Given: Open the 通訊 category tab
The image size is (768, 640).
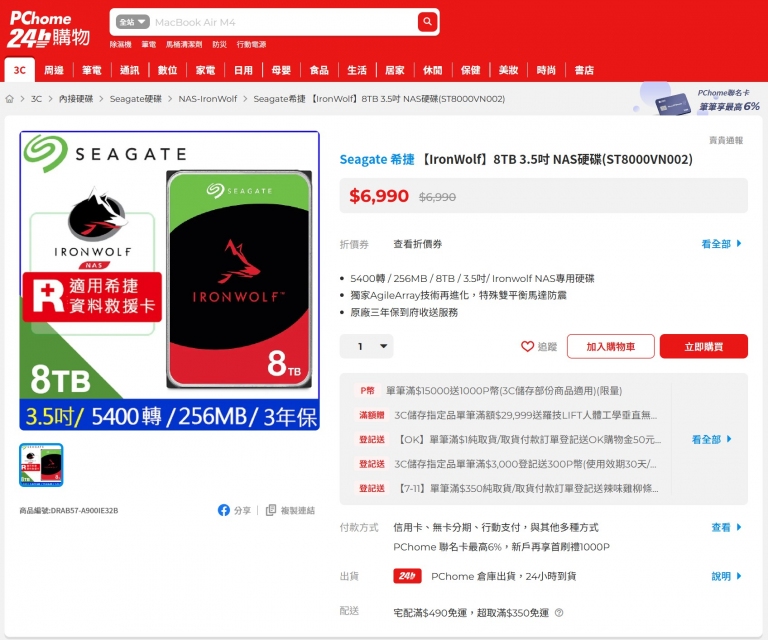Looking at the screenshot, I should pos(129,70).
